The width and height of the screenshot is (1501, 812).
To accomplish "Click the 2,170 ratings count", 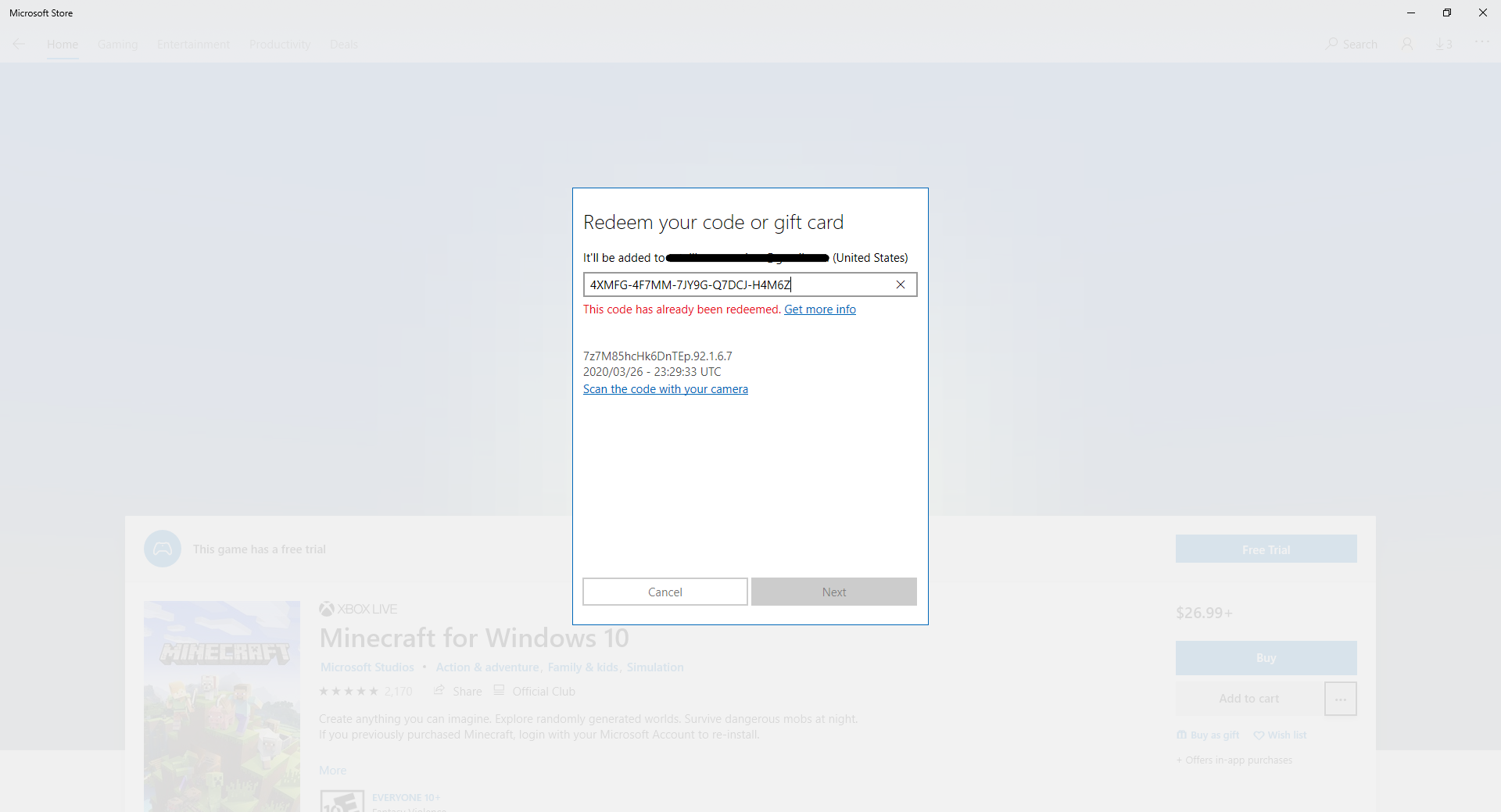I will coord(399,692).
